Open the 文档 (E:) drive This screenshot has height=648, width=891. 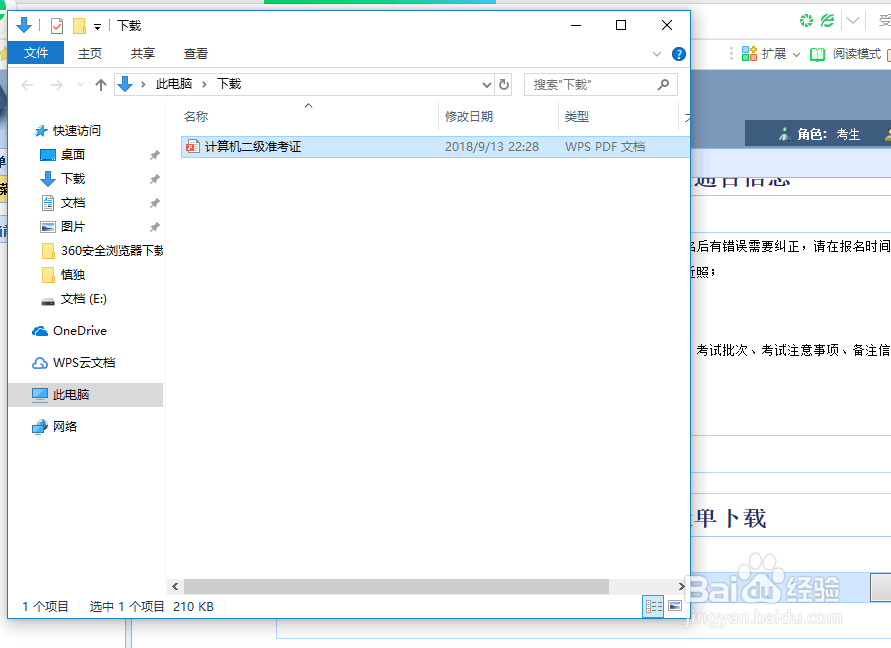(x=84, y=299)
